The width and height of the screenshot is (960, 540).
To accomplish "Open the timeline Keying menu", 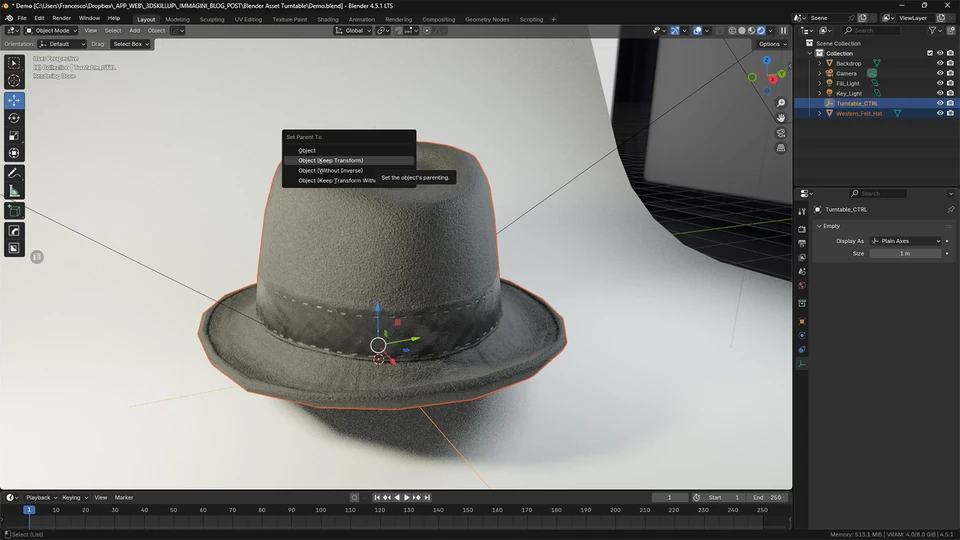I will point(74,498).
